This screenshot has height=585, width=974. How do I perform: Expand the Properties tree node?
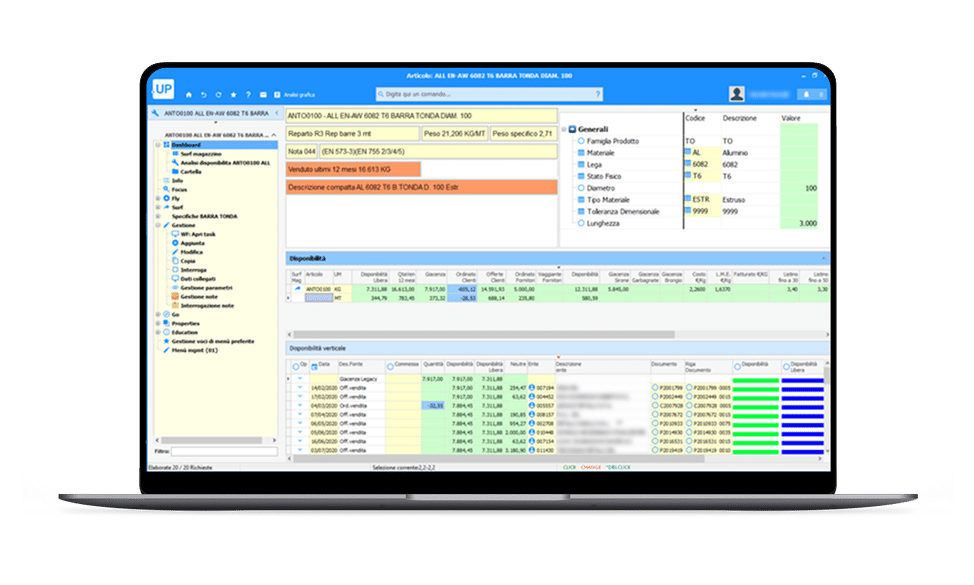tap(159, 323)
